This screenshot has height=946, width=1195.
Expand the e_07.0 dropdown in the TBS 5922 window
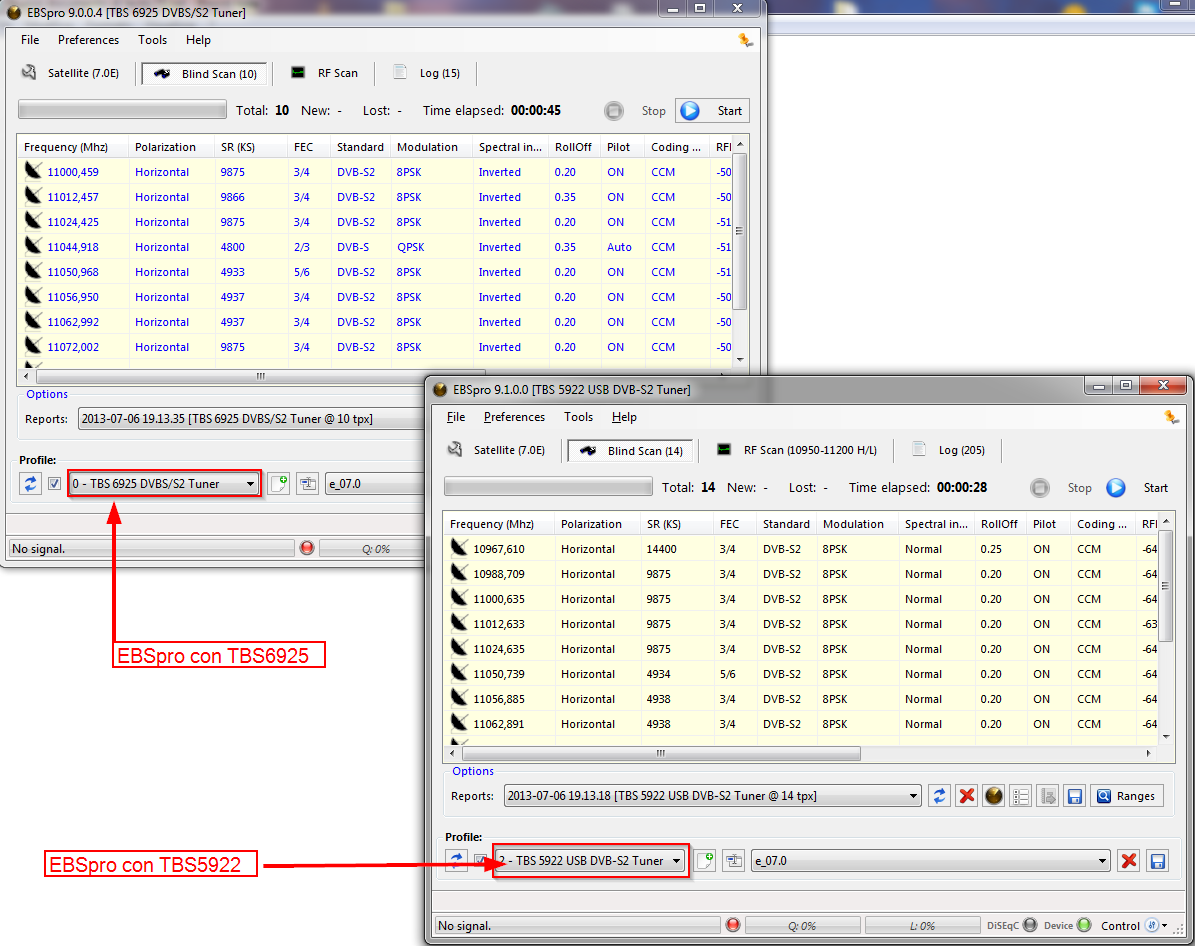pos(1102,861)
